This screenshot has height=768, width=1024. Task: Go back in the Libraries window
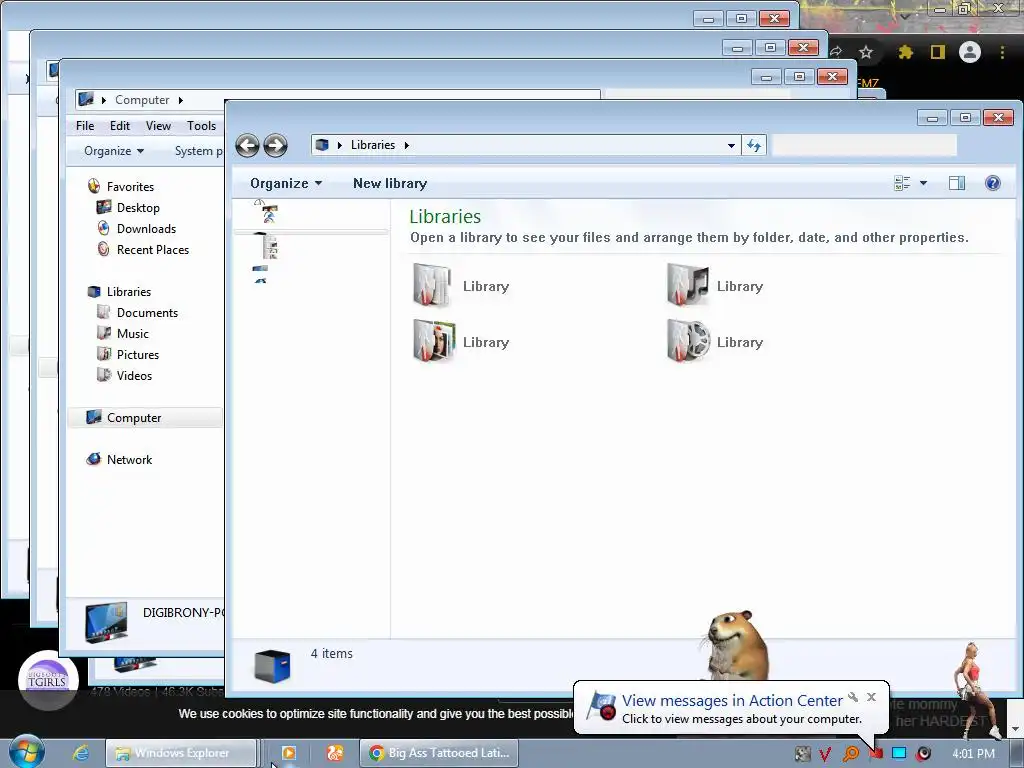[248, 145]
